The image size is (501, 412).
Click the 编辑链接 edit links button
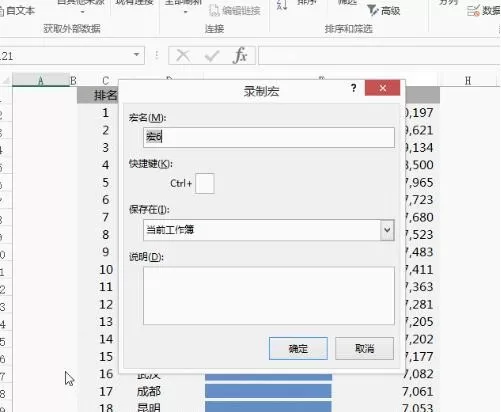click(x=235, y=11)
